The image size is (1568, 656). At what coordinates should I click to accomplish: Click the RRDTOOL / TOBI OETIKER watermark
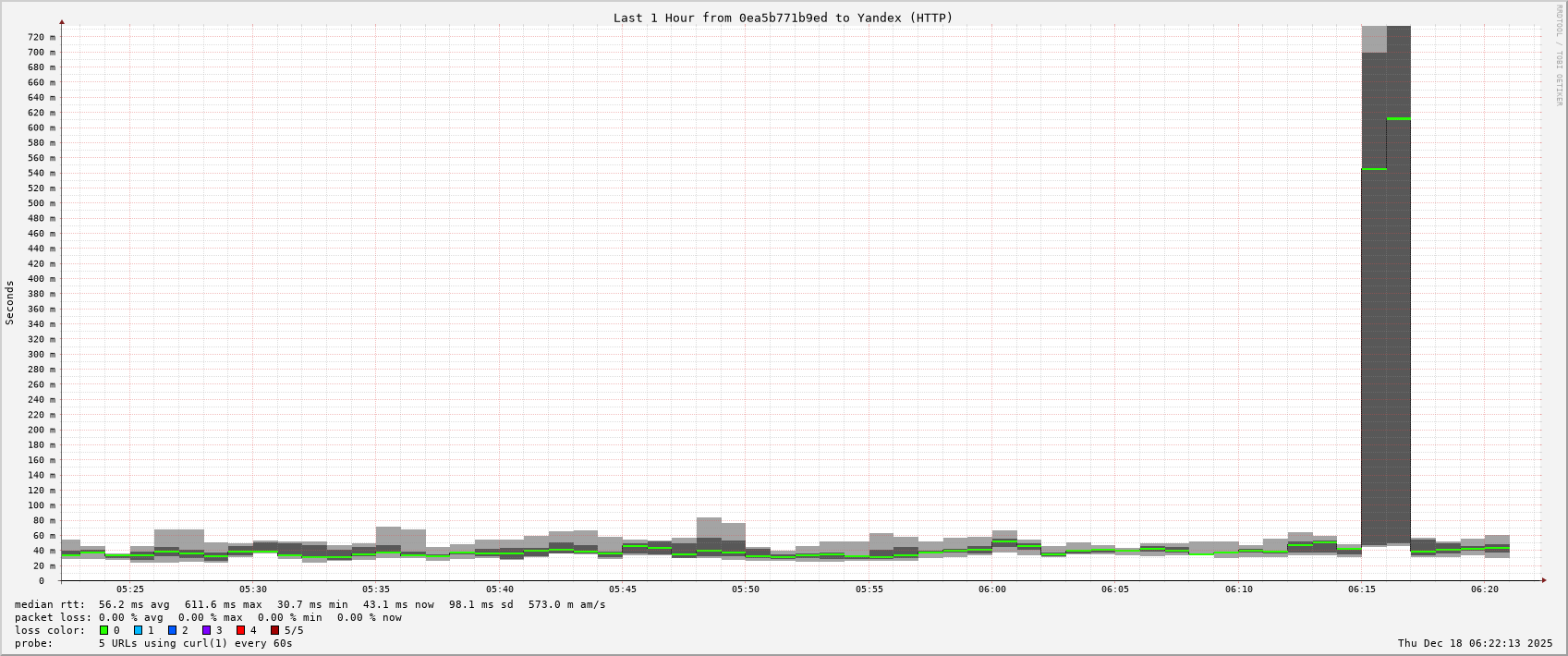click(x=1559, y=55)
